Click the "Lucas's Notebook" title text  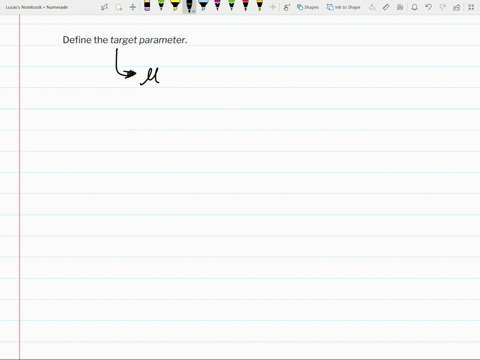pos(24,7)
